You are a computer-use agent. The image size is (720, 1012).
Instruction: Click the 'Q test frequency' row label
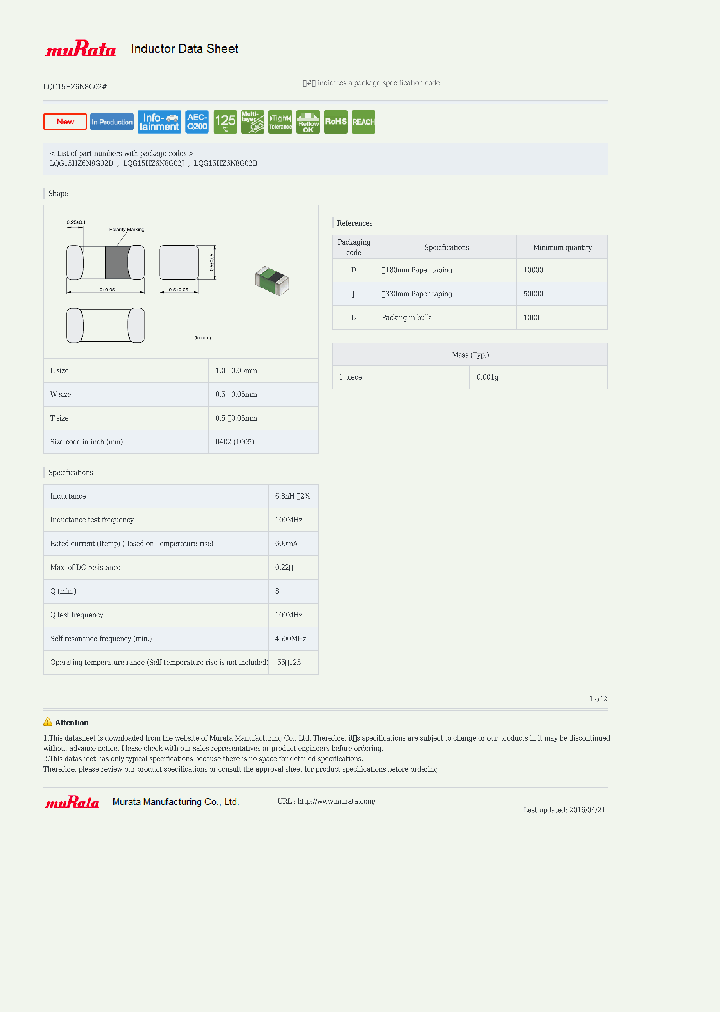coord(77,615)
